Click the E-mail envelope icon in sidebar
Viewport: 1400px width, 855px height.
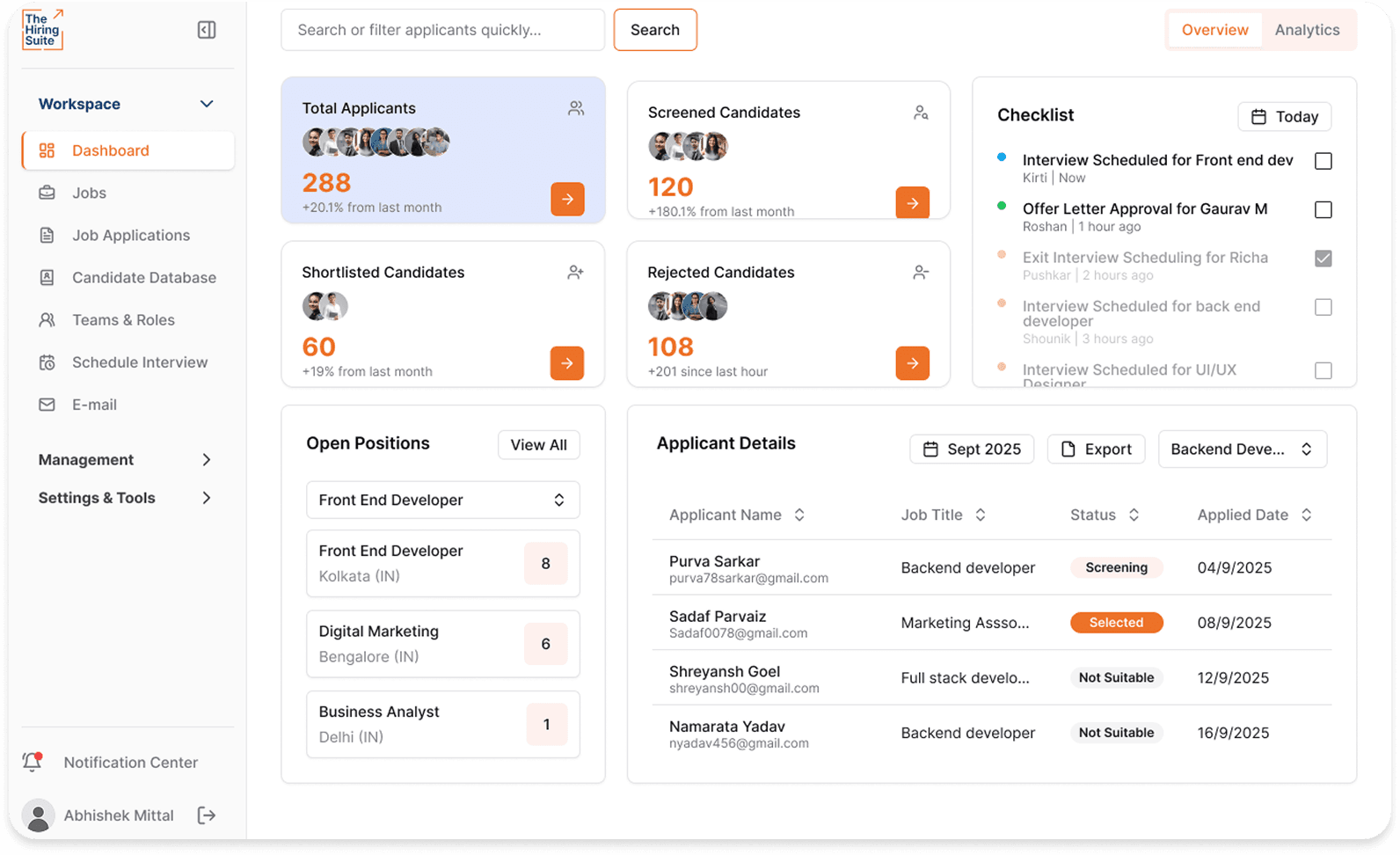tap(47, 405)
